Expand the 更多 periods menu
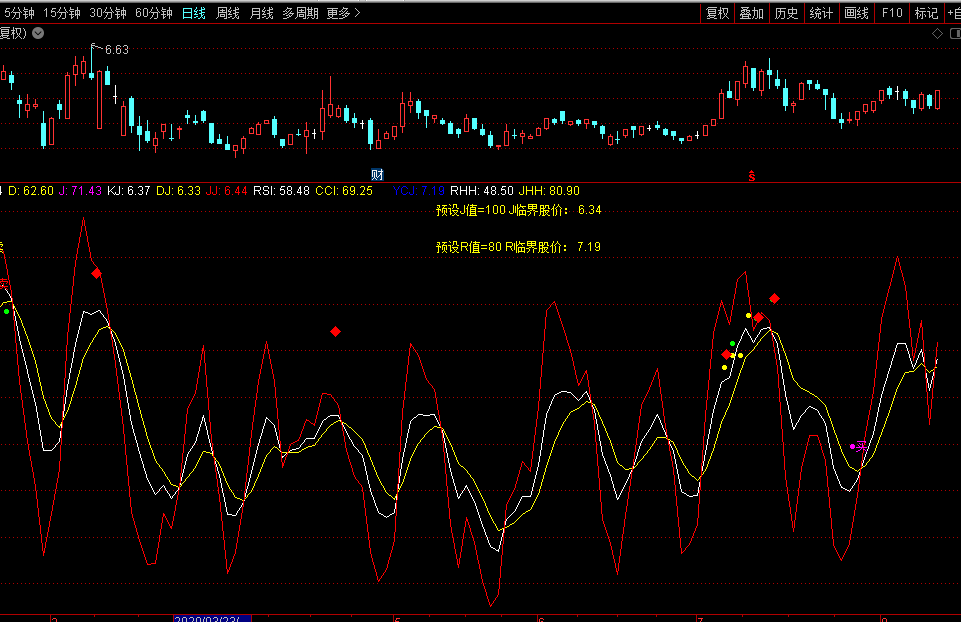The height and width of the screenshot is (622, 961). [x=343, y=13]
